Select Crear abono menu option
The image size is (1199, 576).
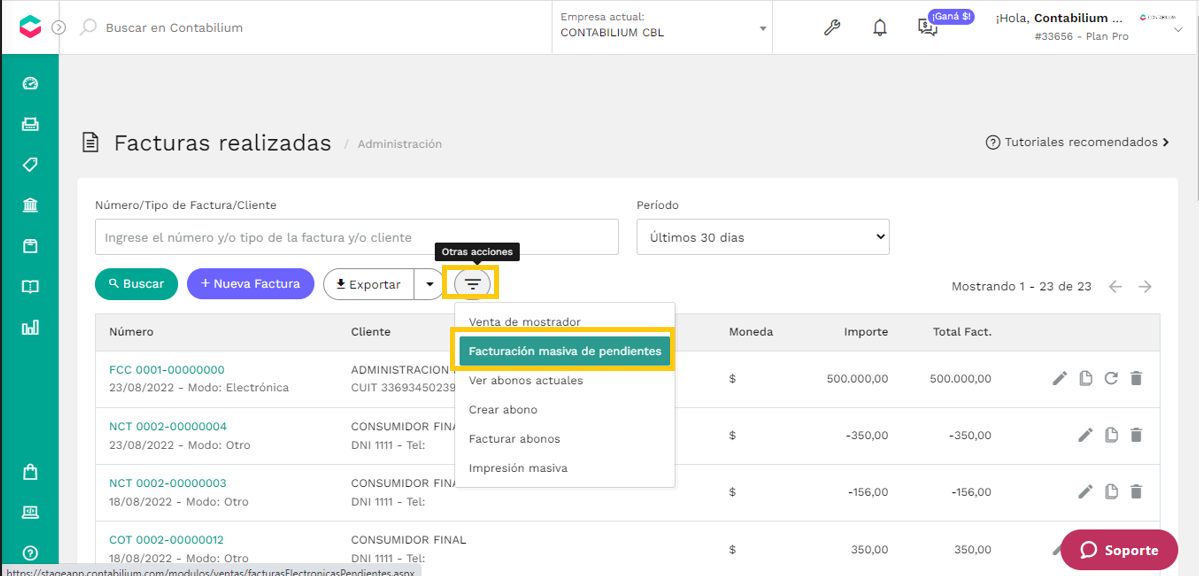(x=565, y=409)
